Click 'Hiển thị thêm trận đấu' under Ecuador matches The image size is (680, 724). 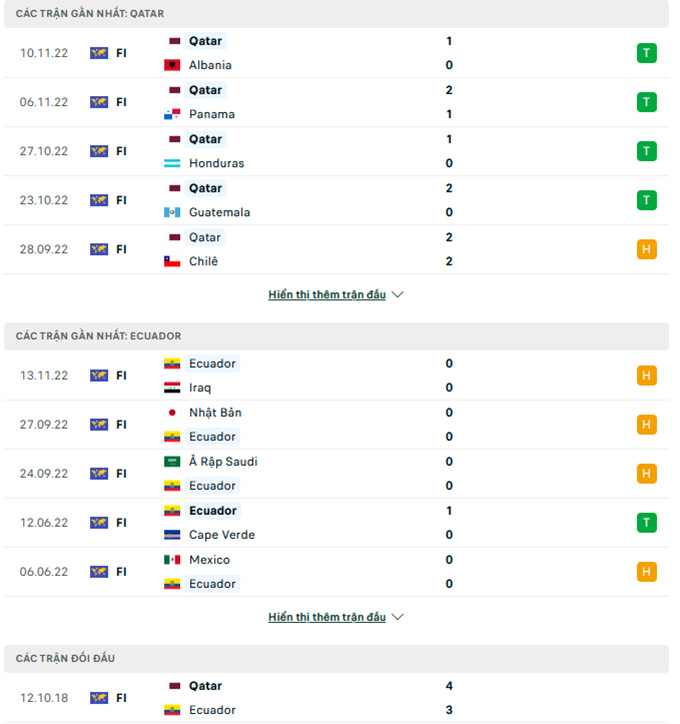coord(326,617)
